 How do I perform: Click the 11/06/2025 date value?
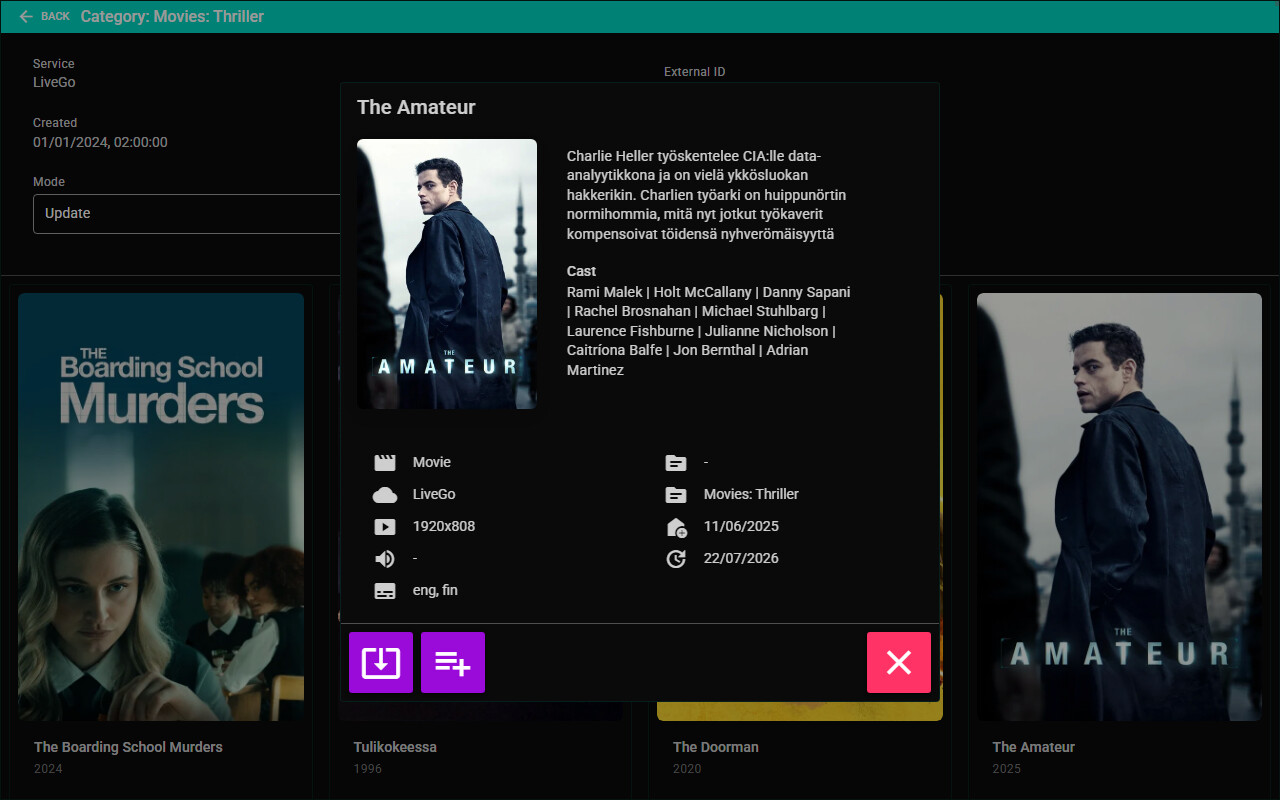pyautogui.click(x=741, y=526)
